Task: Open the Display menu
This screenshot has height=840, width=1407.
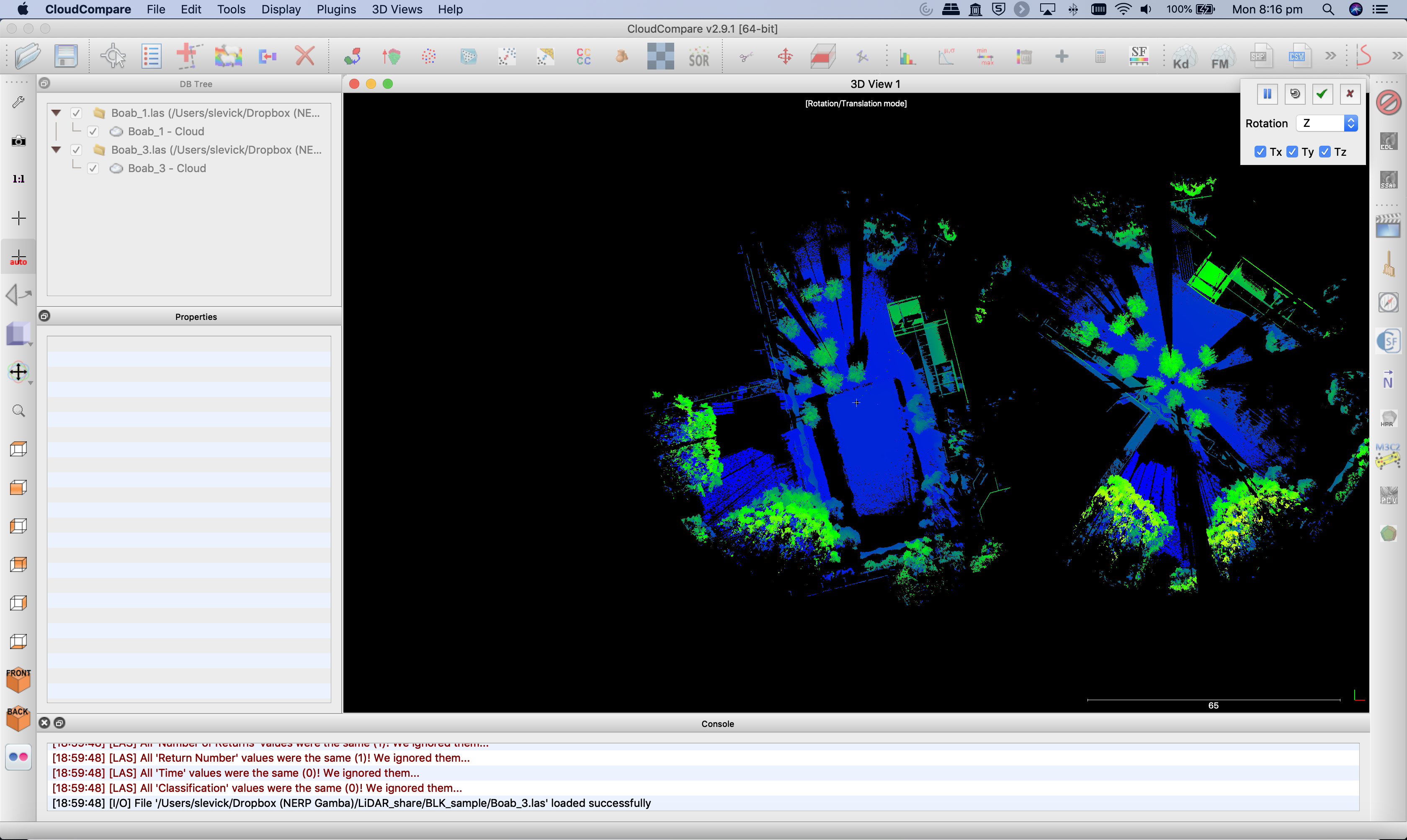Action: [x=281, y=9]
